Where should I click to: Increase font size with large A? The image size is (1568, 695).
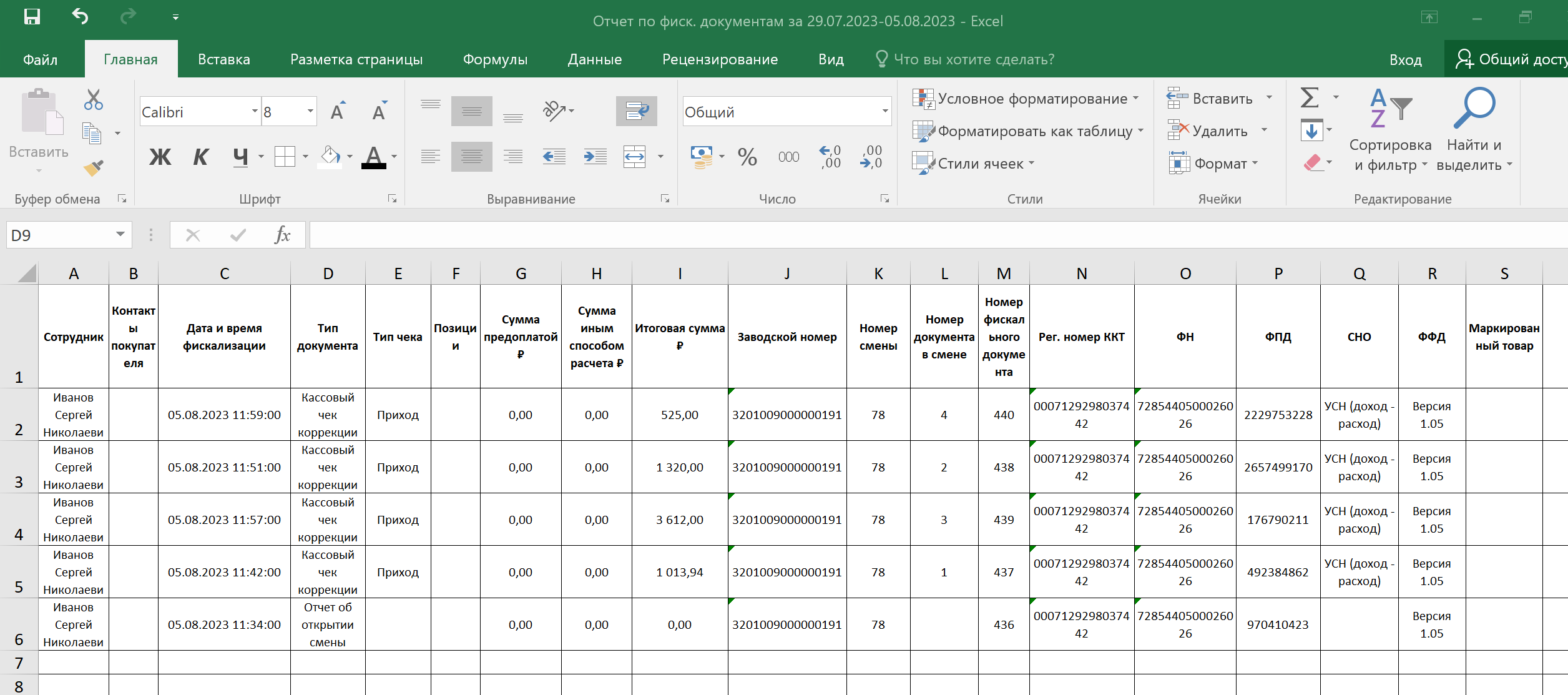(x=338, y=111)
